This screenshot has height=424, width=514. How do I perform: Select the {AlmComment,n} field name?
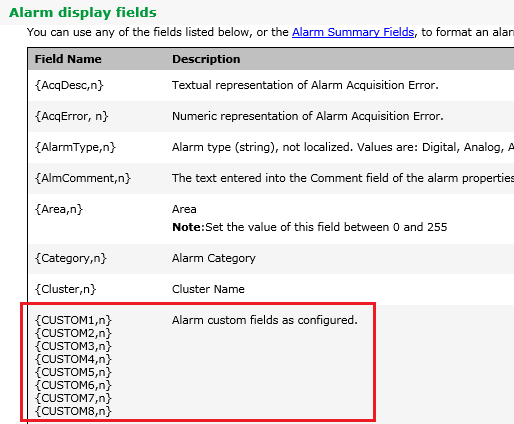click(83, 178)
